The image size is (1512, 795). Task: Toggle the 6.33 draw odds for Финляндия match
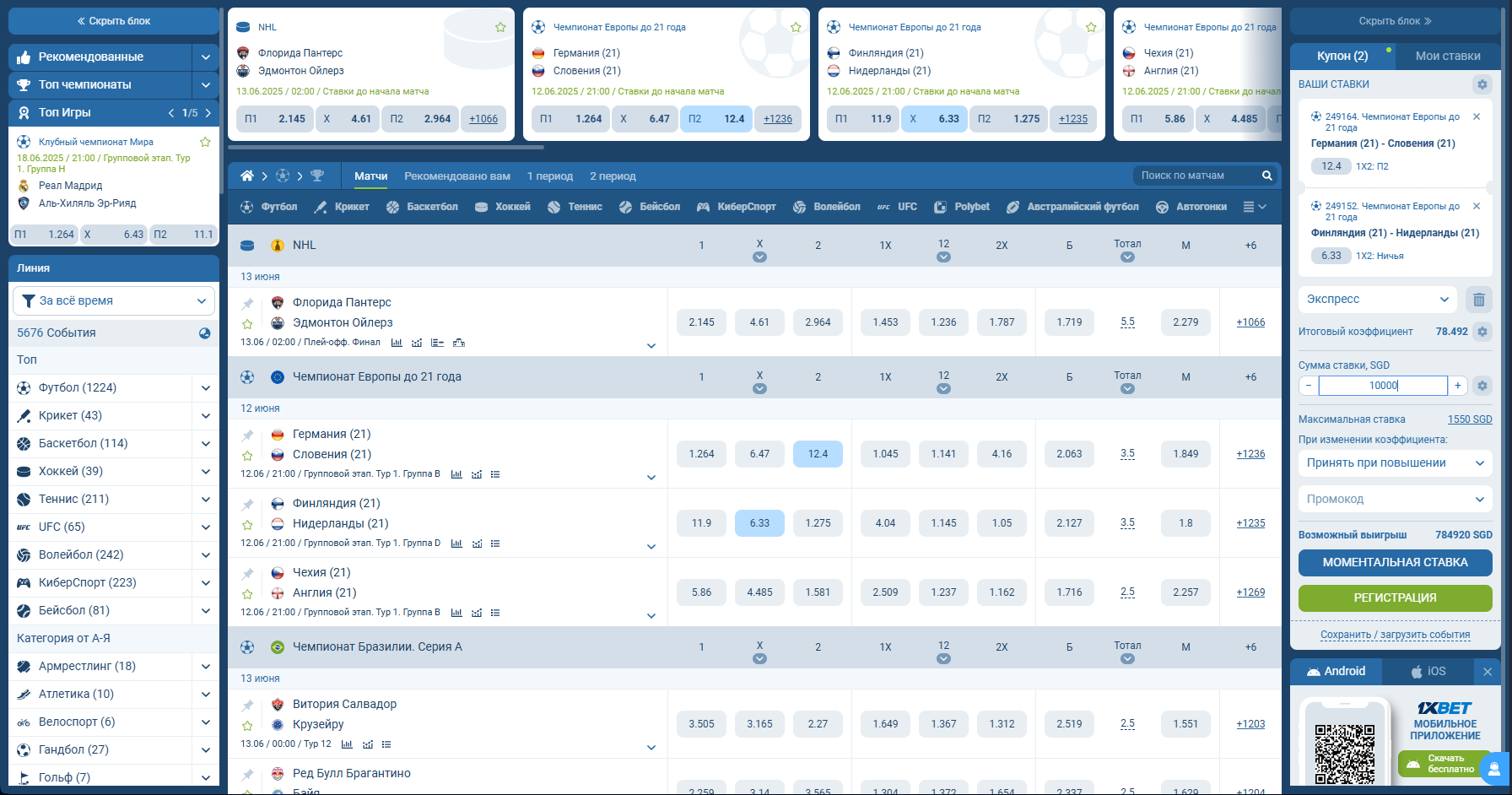(x=759, y=523)
